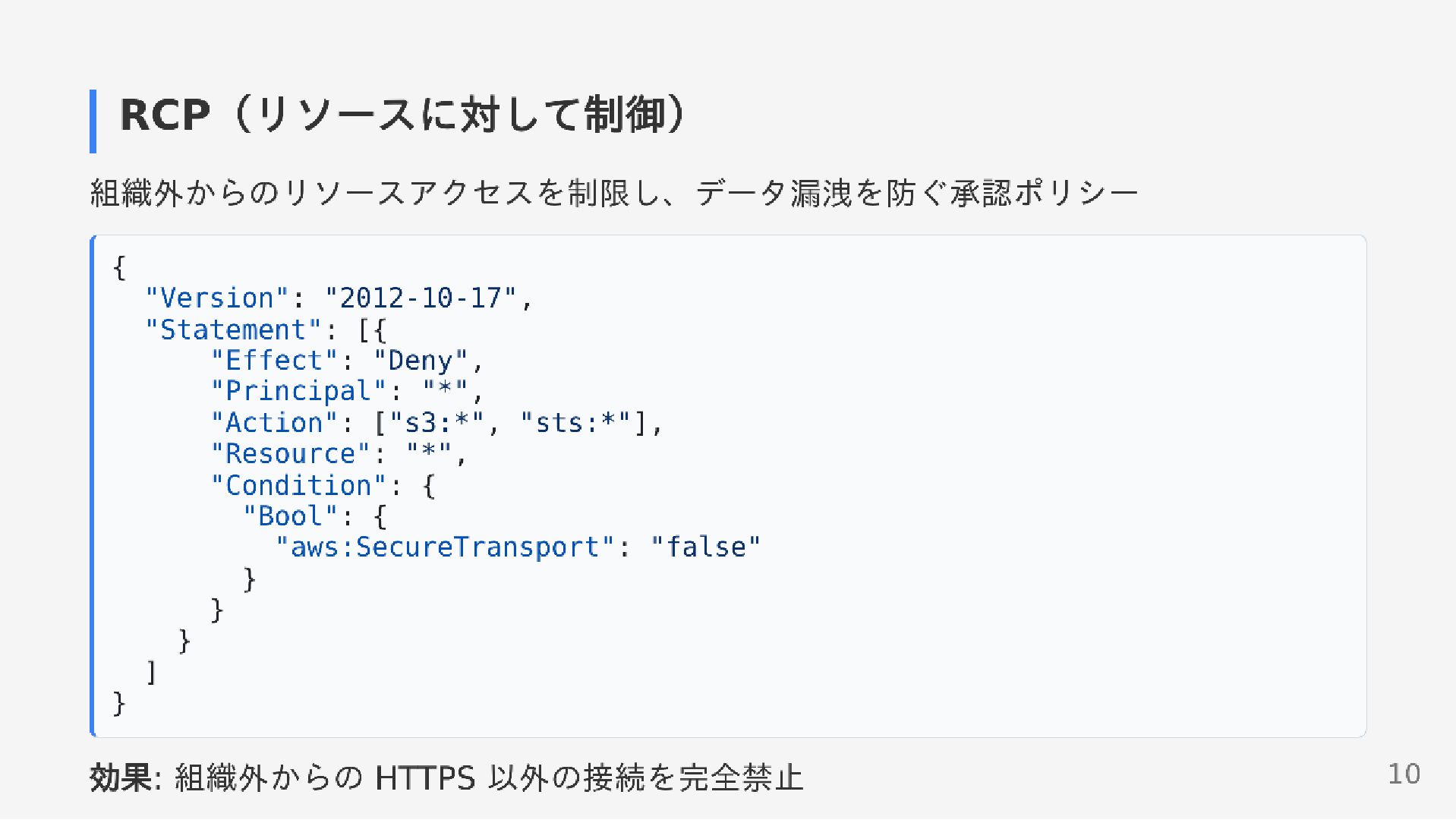Click the "Resource" key in code

291,454
